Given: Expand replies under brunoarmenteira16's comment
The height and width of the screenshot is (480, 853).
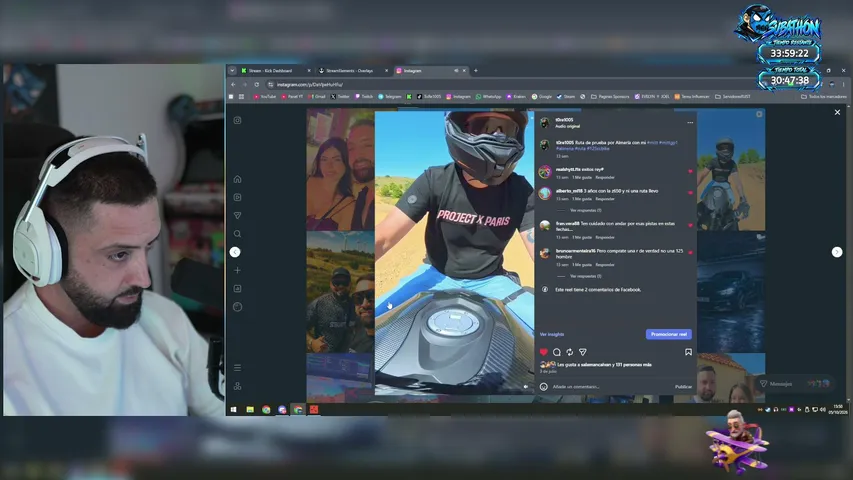Looking at the screenshot, I should (x=585, y=276).
